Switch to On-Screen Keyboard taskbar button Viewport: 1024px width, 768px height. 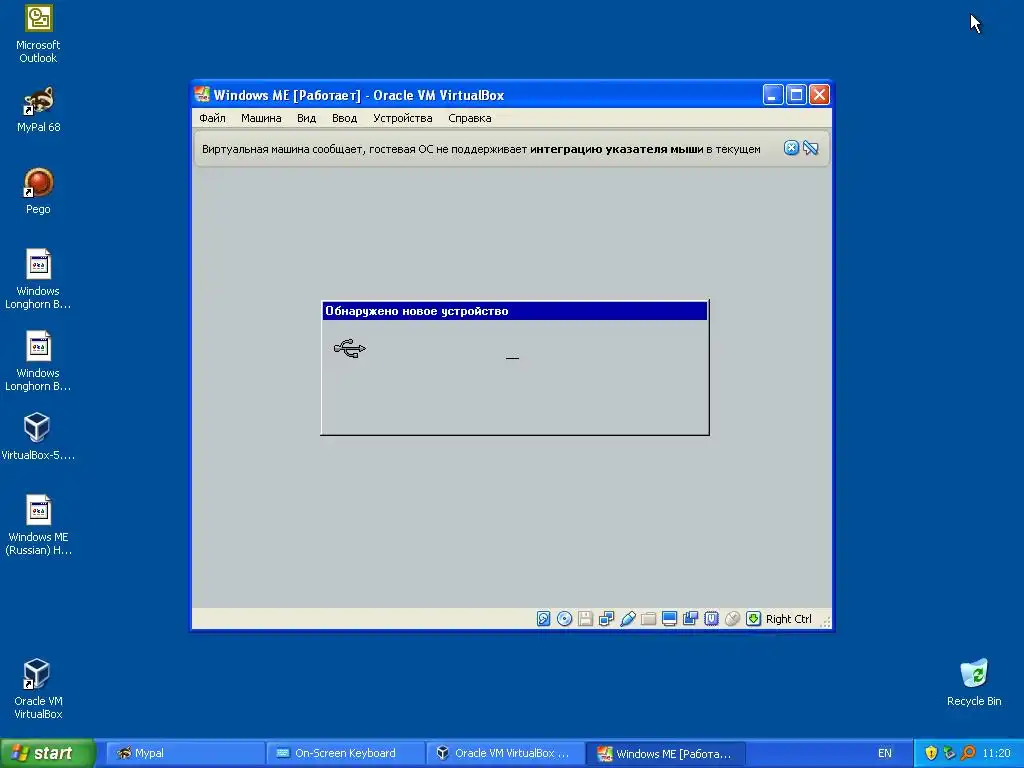[345, 753]
